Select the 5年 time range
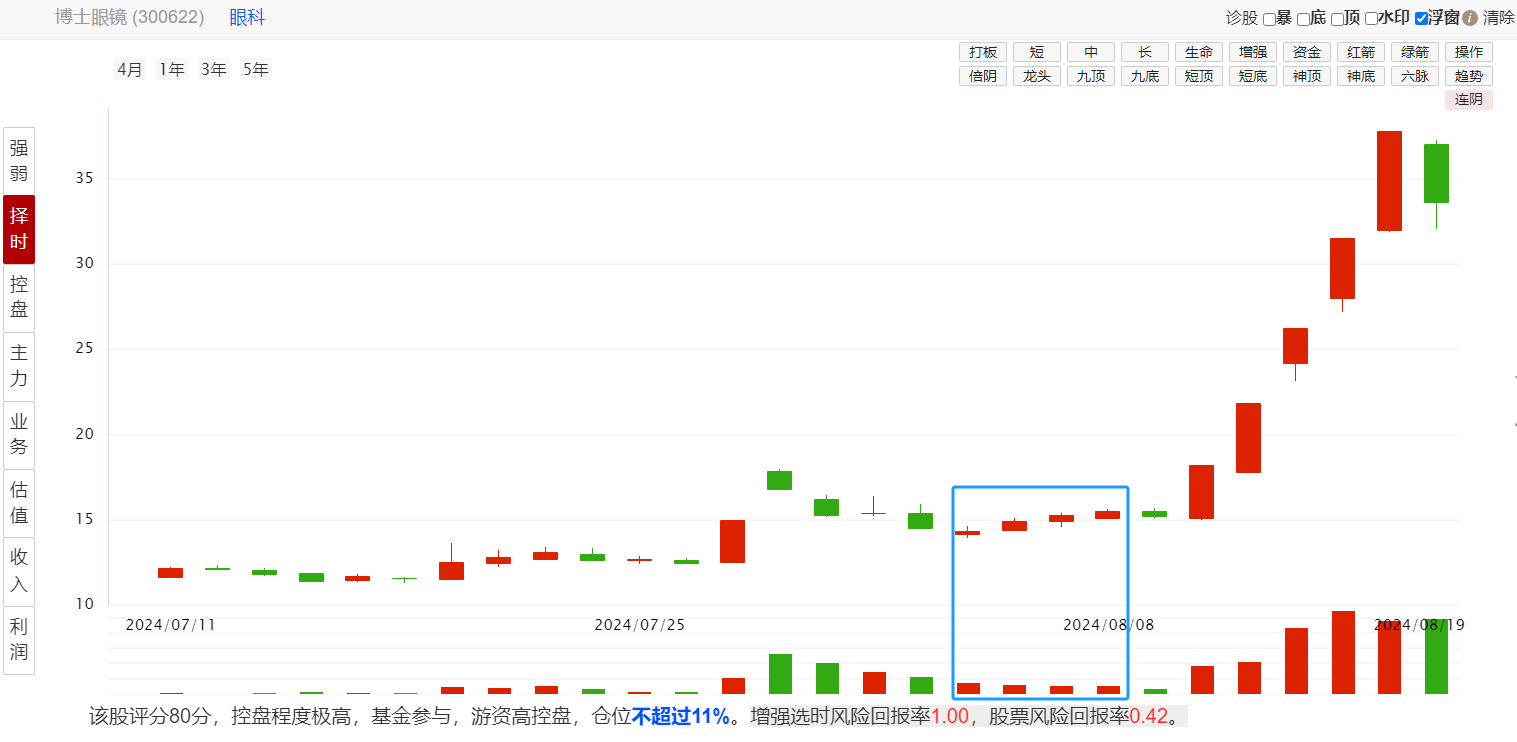Screen dimensions: 1517x742 (x=255, y=70)
